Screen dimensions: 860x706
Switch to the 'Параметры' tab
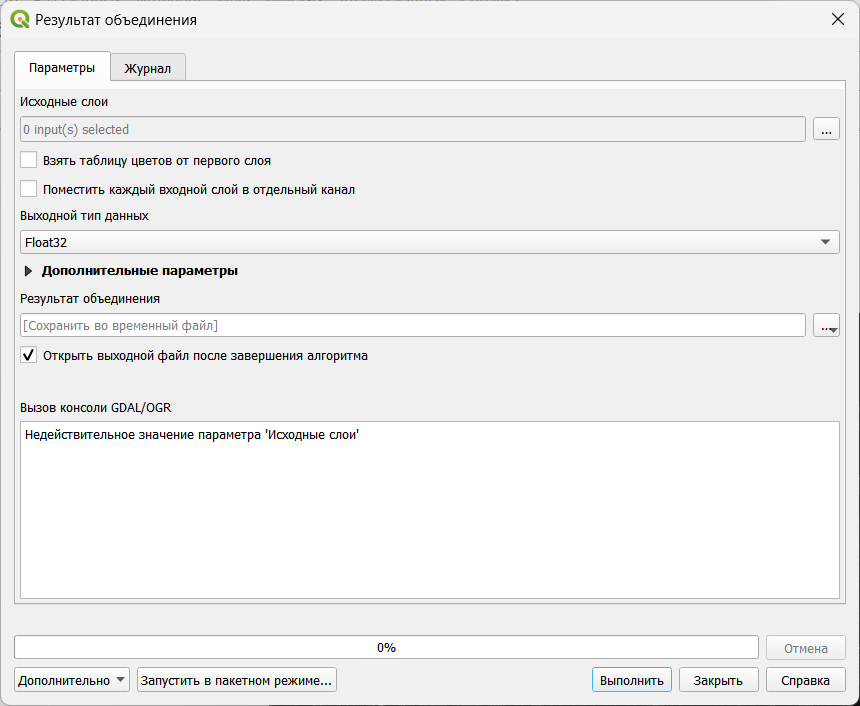(62, 68)
